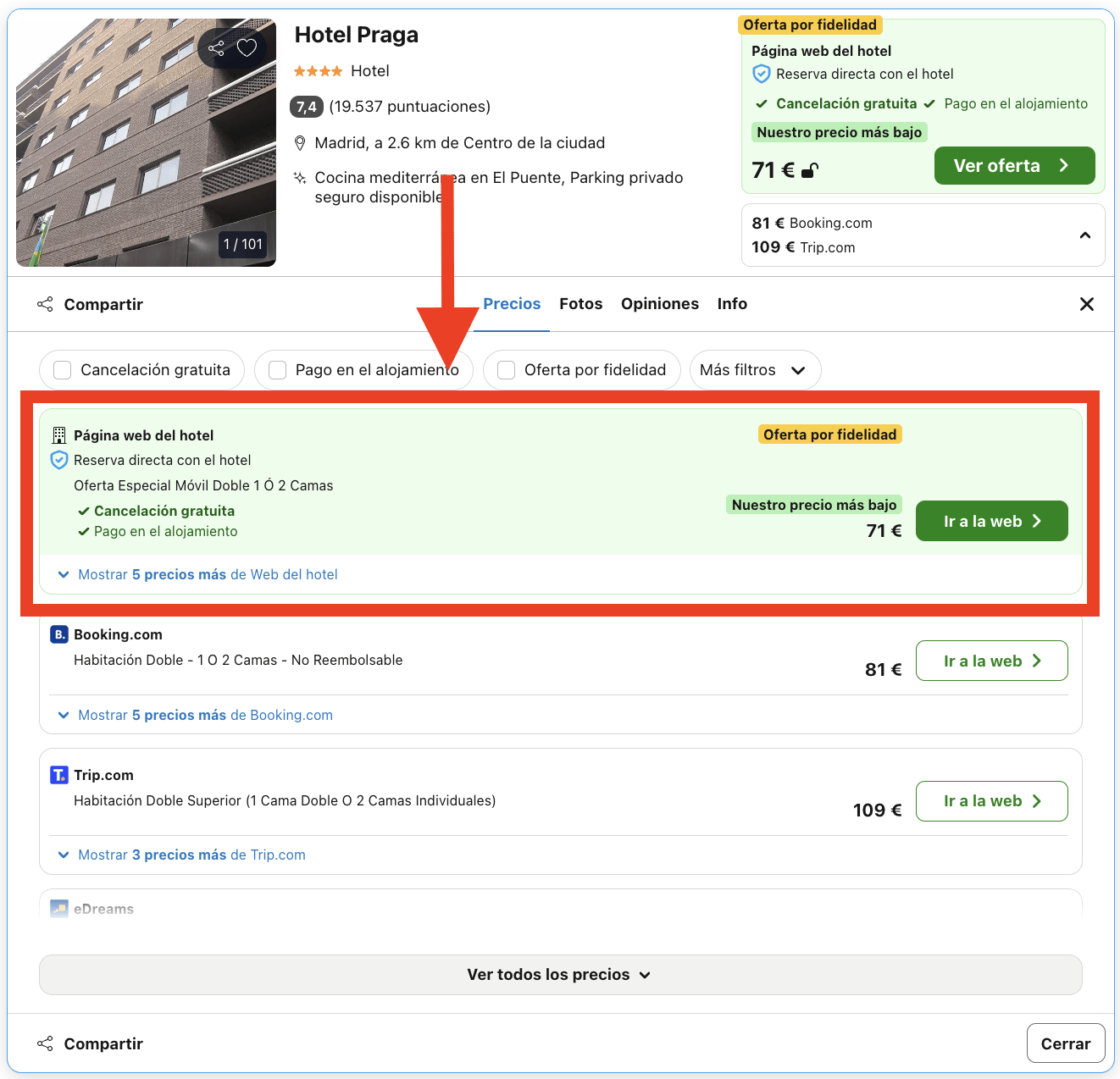The image size is (1120, 1079).
Task: Click the eDreams logo icon
Action: pos(58,909)
